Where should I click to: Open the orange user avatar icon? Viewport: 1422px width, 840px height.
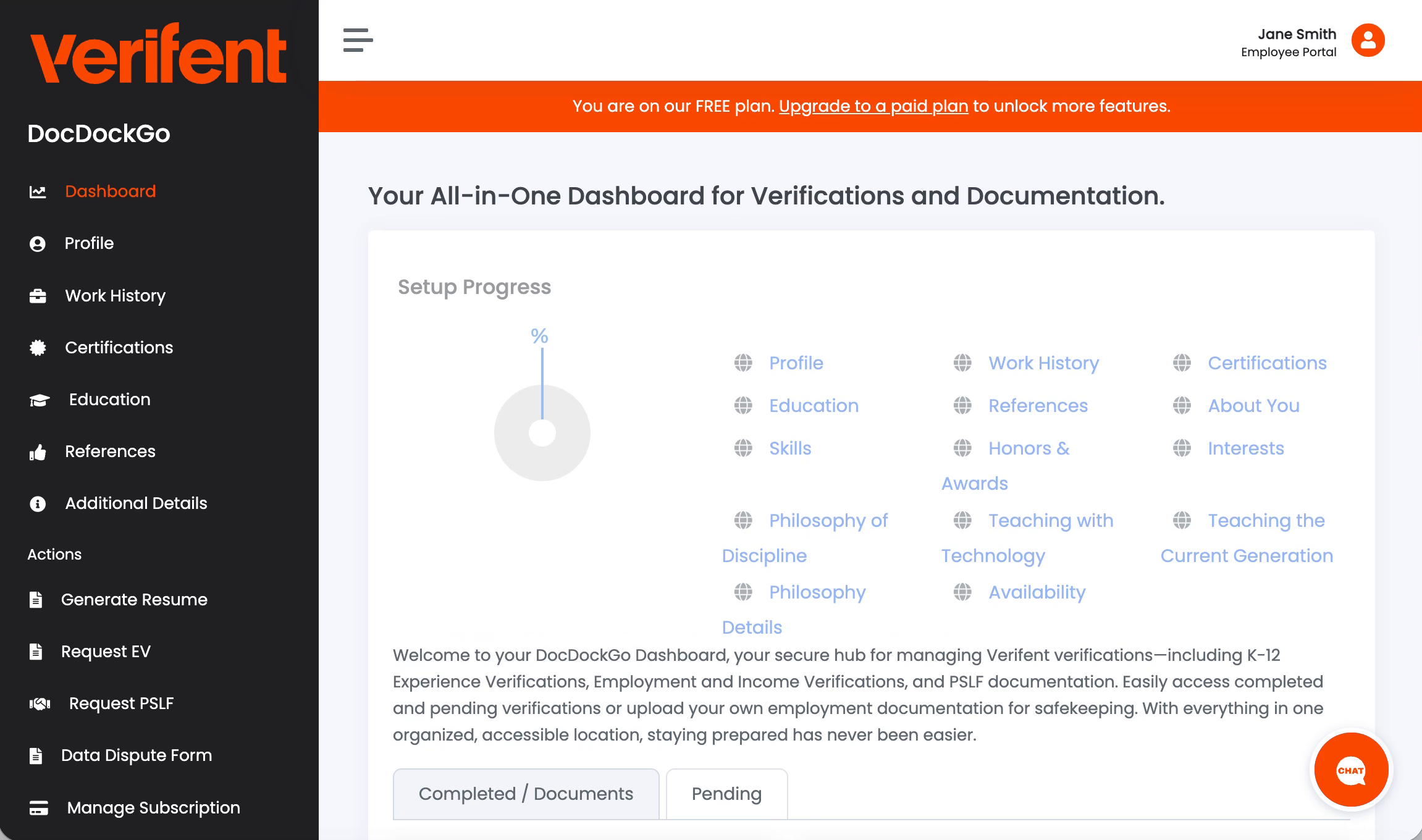[x=1368, y=41]
